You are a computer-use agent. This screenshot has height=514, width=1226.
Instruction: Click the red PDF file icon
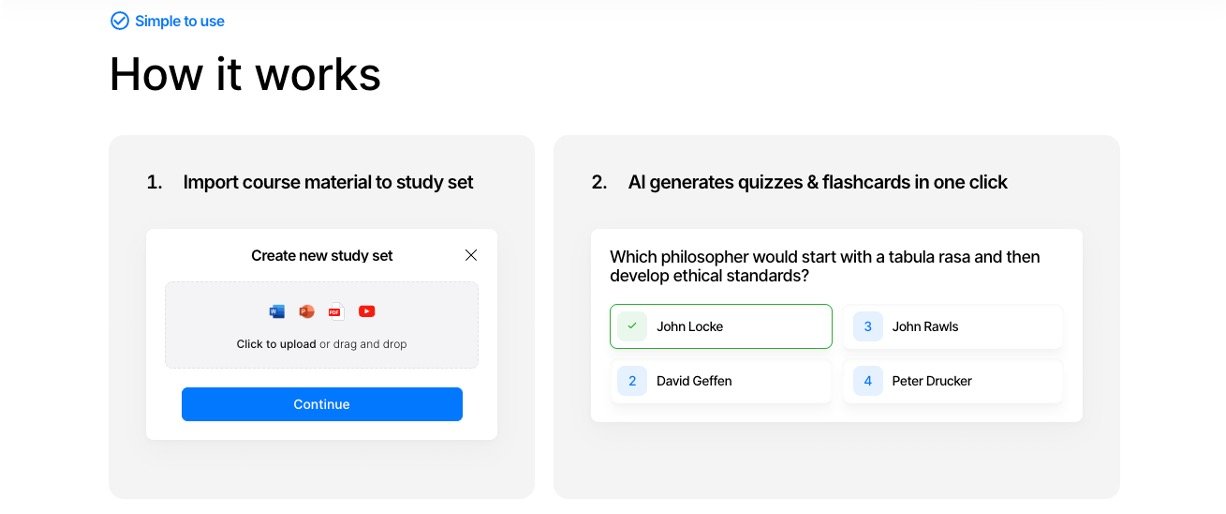[335, 311]
